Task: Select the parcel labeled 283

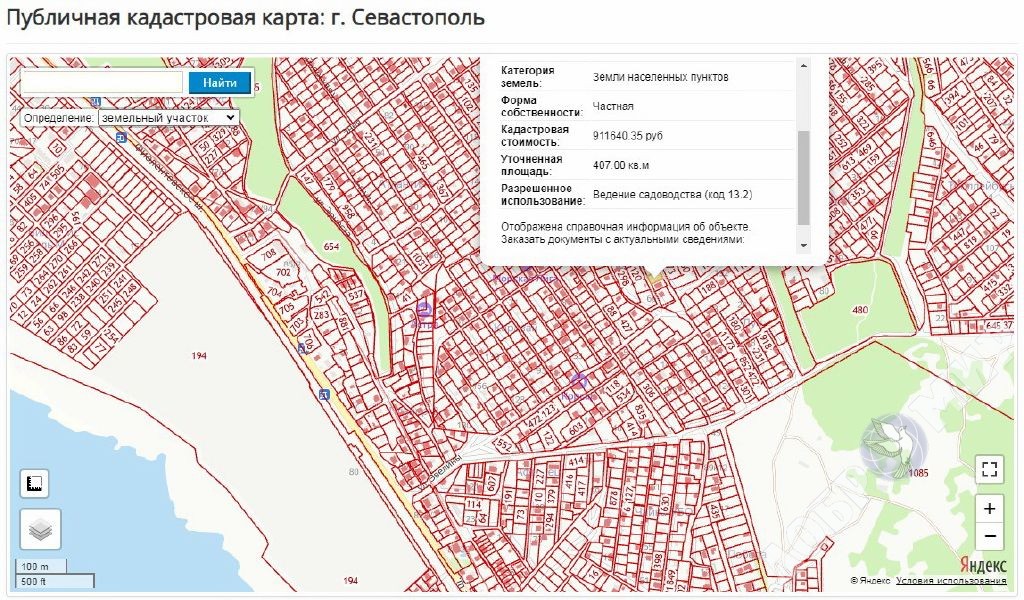Action: point(321,315)
